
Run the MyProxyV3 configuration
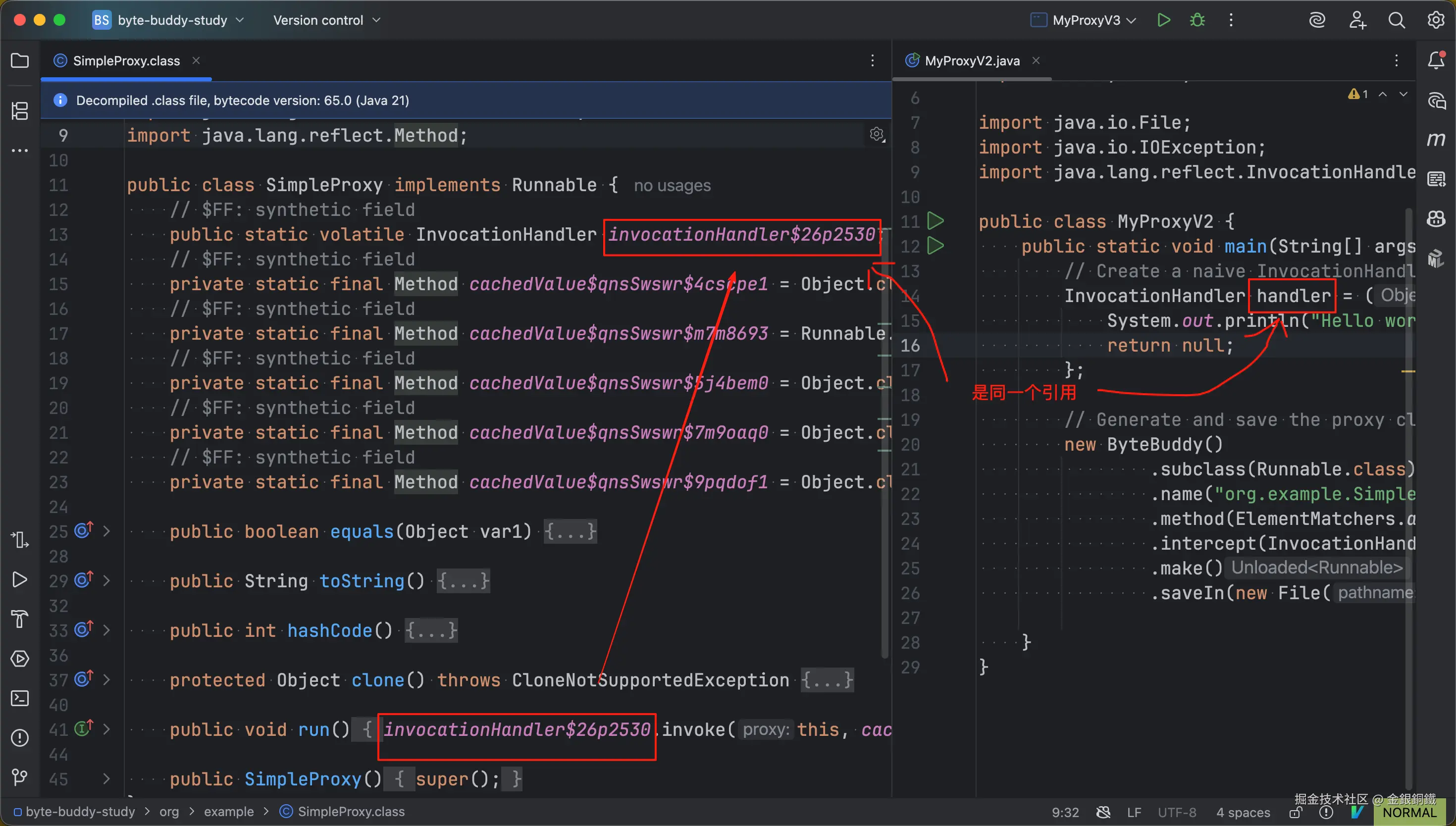[x=1163, y=20]
